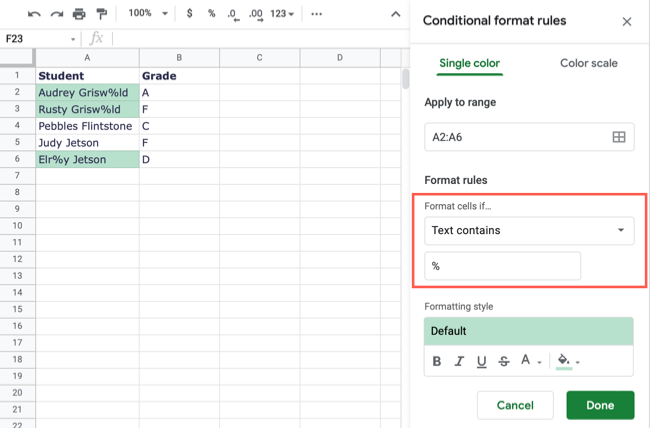
Task: Open the fill color bucket picker
Action: click(567, 361)
